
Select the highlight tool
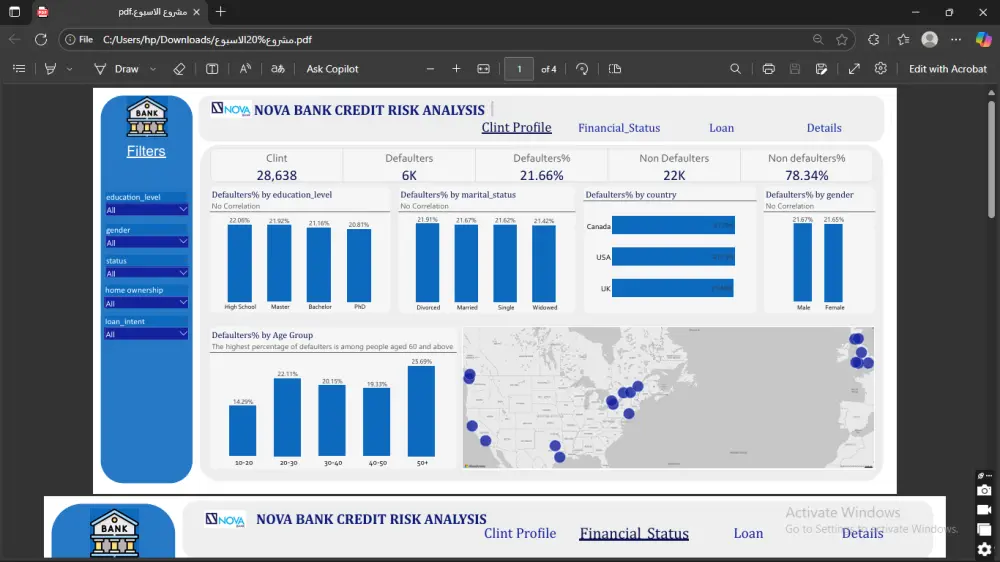tap(50, 69)
